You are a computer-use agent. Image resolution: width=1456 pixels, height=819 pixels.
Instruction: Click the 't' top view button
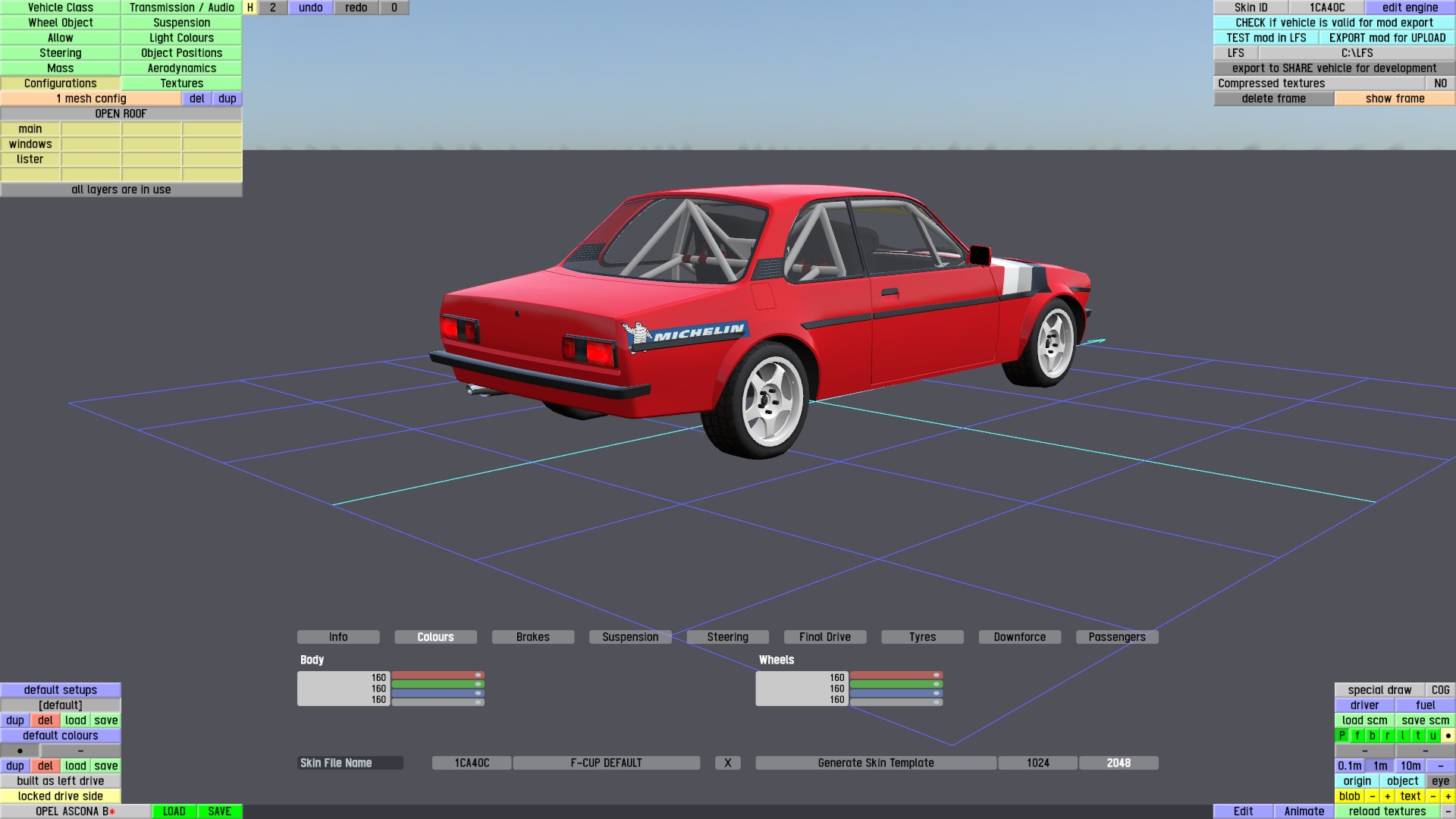pos(1418,736)
